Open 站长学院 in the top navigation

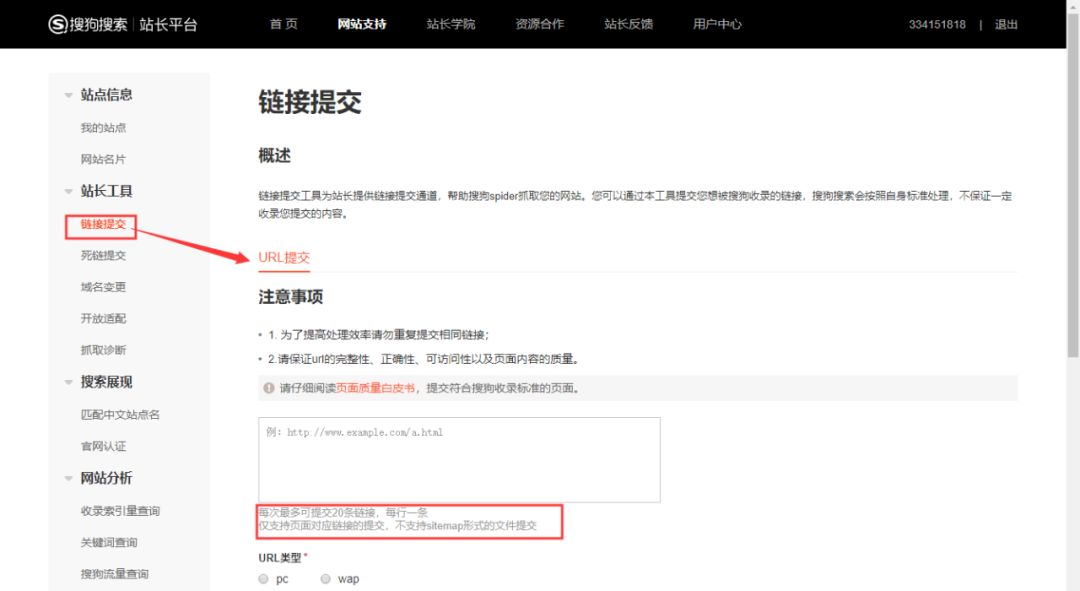click(450, 24)
